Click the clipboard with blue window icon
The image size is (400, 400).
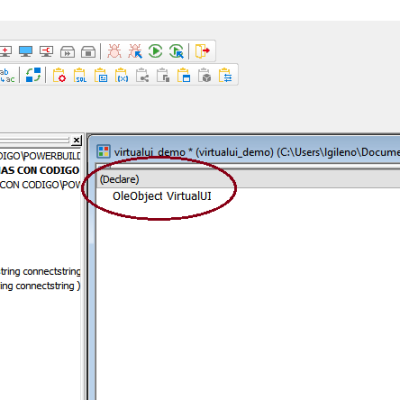[x=184, y=75]
